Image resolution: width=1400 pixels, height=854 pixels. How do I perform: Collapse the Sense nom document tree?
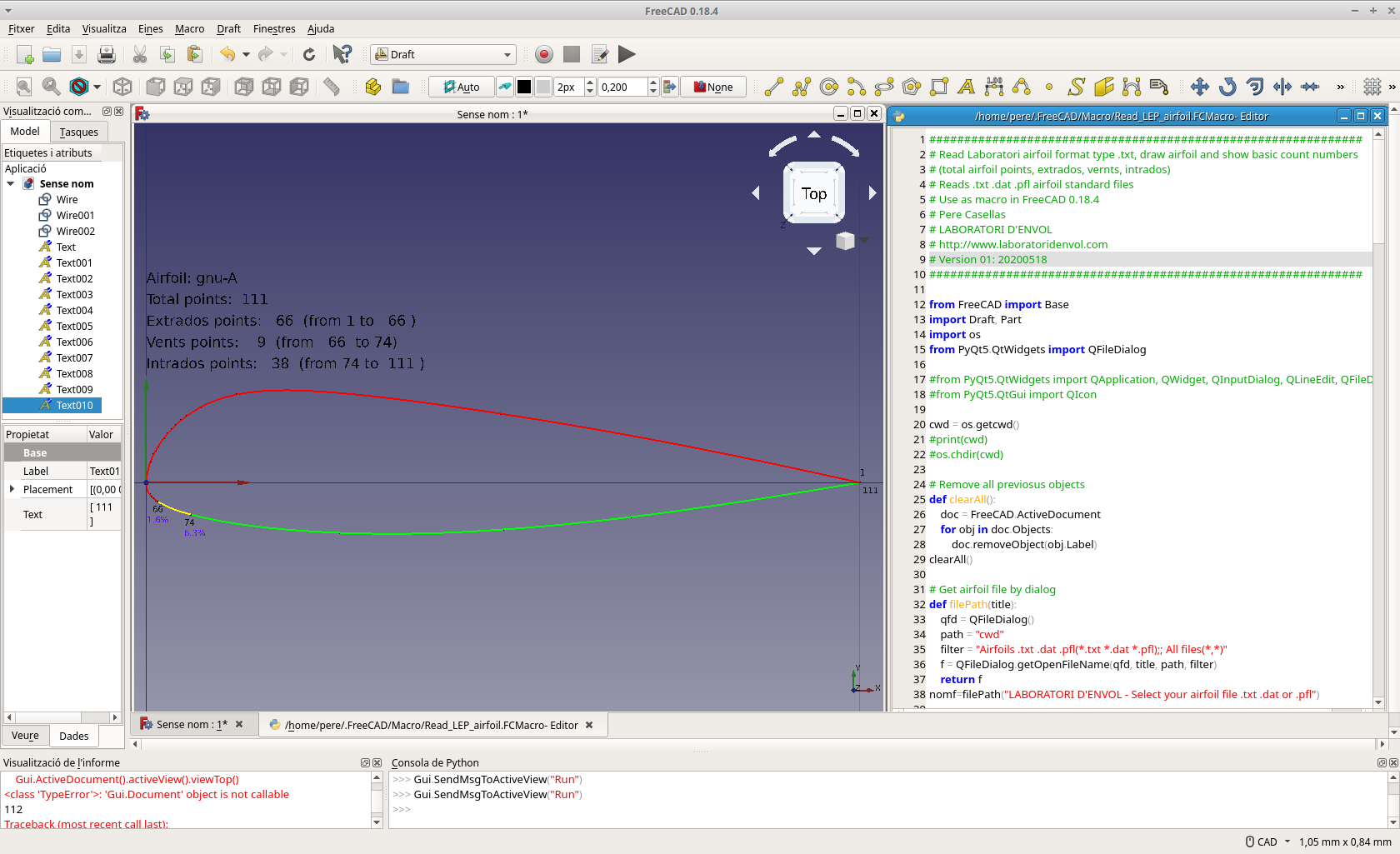click(11, 184)
